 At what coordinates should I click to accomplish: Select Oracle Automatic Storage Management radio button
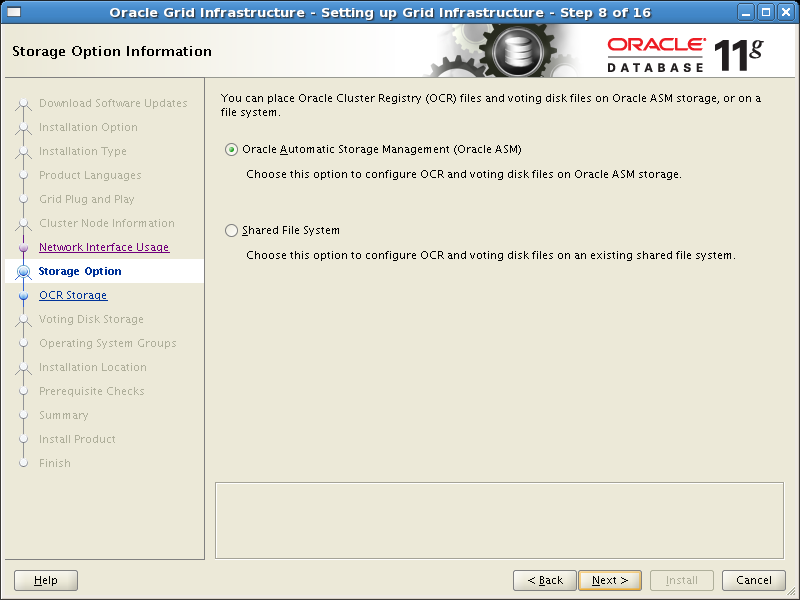[231, 149]
